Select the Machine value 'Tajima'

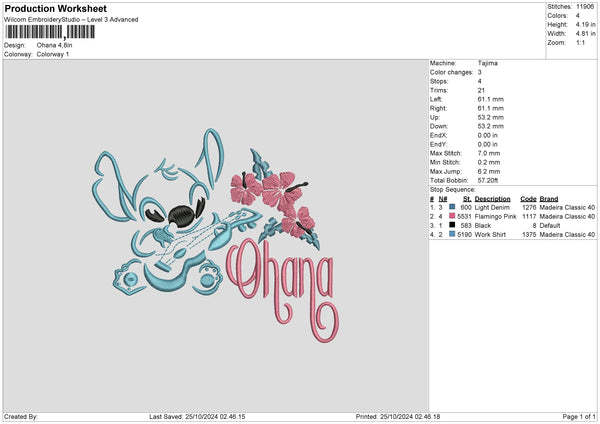point(488,63)
